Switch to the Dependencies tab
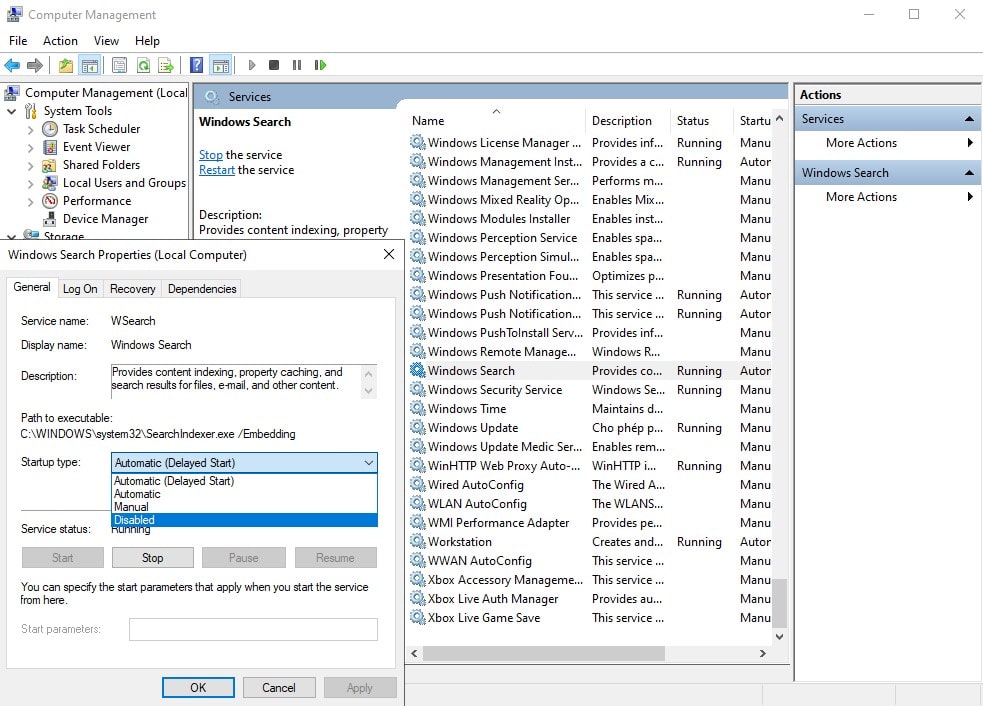Screen dimensions: 983x706 202,288
